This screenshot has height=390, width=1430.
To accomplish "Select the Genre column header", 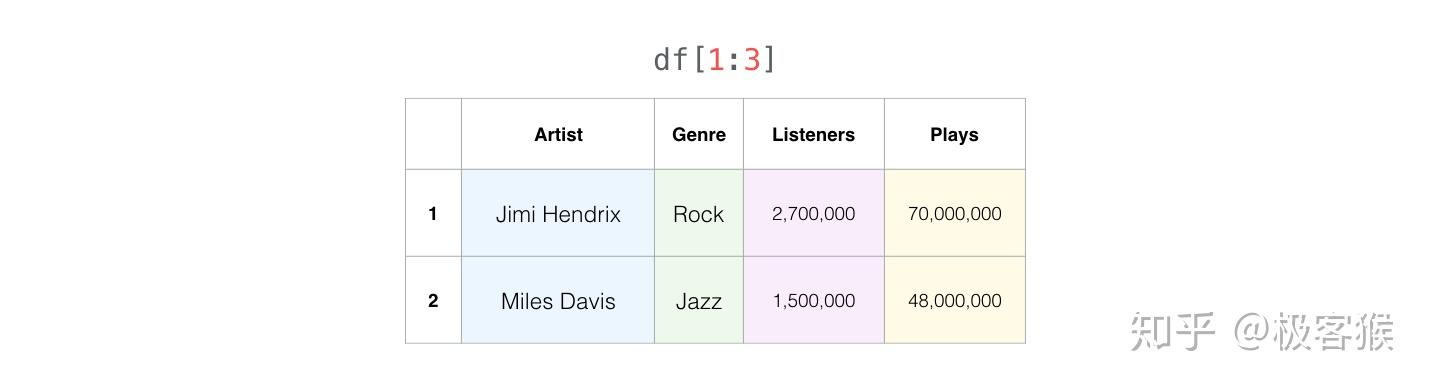I will (699, 134).
